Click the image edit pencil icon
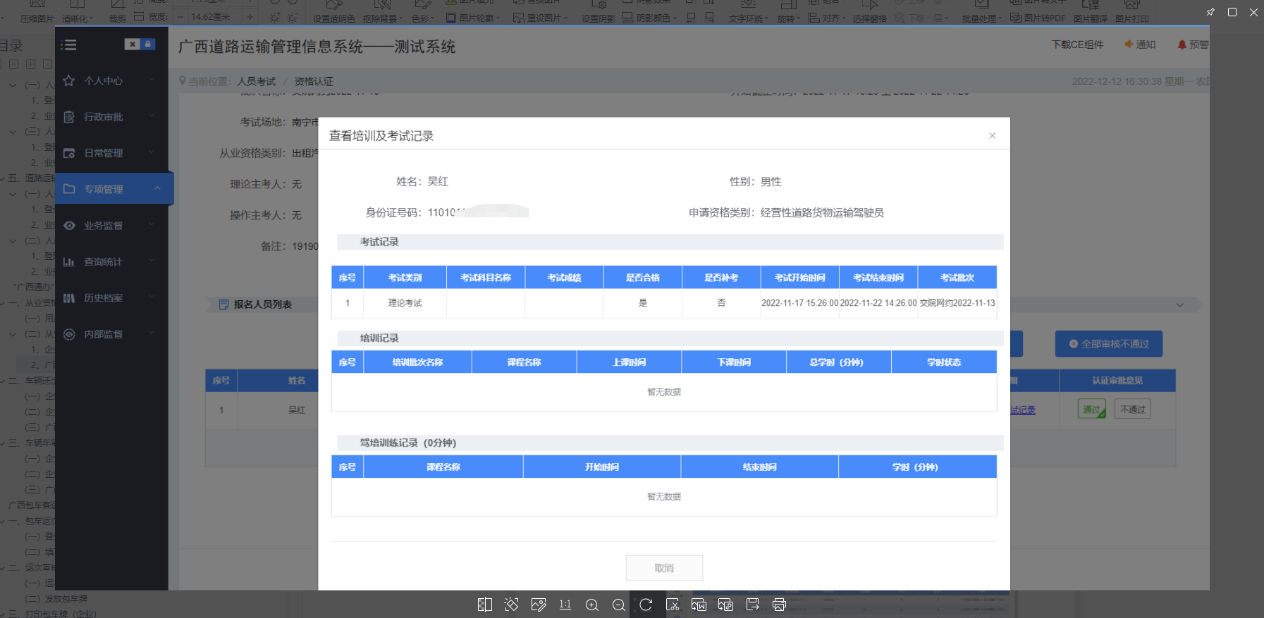Image resolution: width=1264 pixels, height=618 pixels. pos(538,604)
